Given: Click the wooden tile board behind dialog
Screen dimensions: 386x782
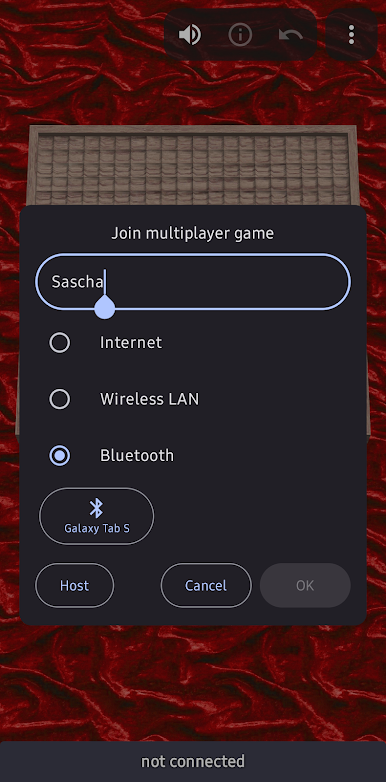Looking at the screenshot, I should (x=193, y=165).
